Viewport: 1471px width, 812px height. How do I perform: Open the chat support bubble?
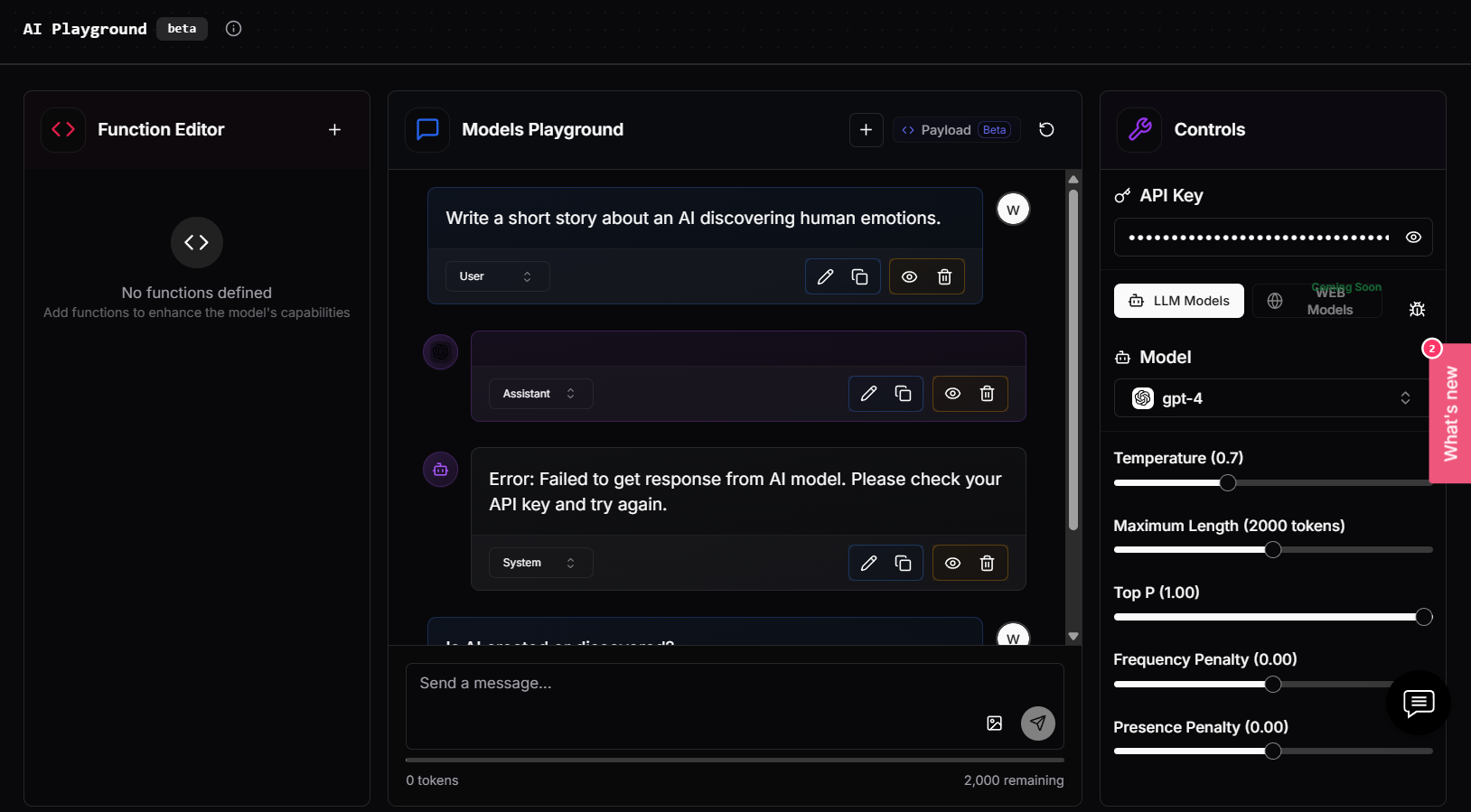pyautogui.click(x=1419, y=703)
